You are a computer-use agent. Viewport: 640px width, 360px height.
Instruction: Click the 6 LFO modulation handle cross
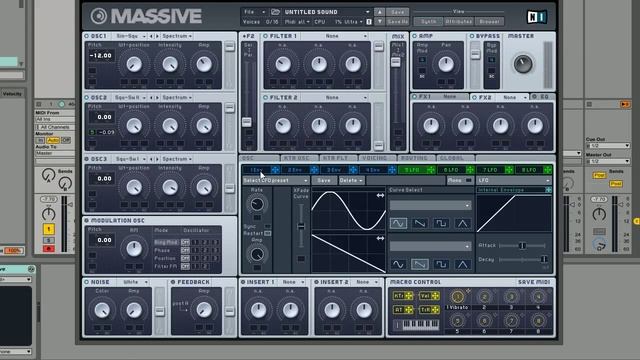point(470,170)
